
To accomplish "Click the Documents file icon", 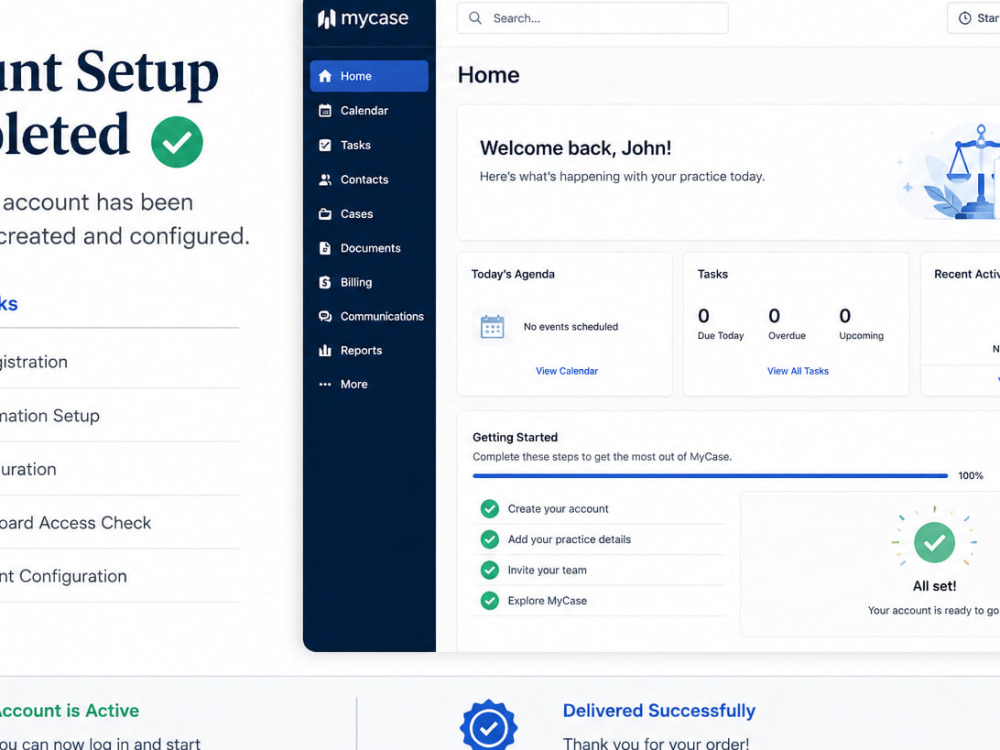I will point(325,248).
